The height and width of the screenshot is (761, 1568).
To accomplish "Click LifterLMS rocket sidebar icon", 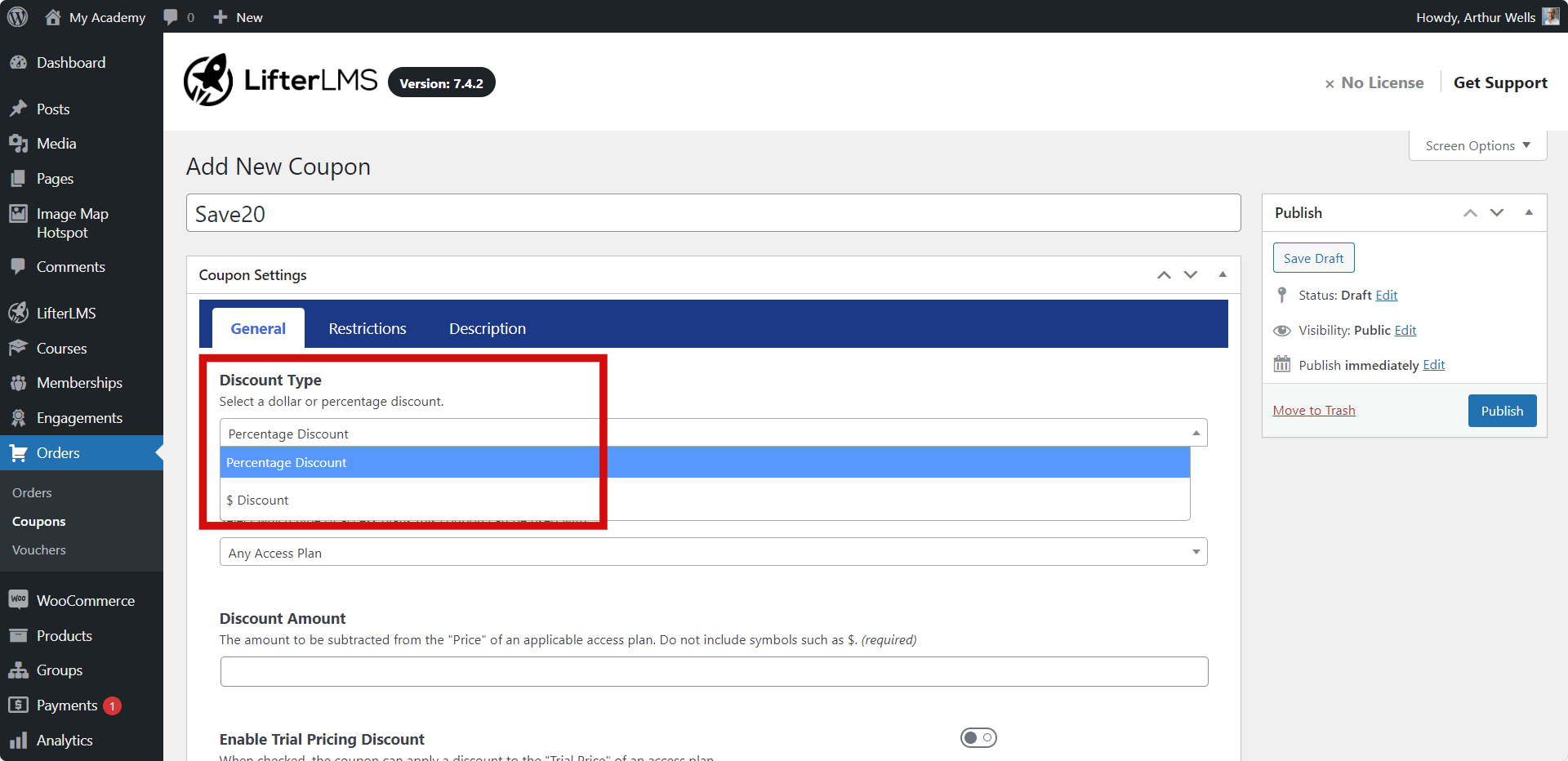I will [x=18, y=313].
